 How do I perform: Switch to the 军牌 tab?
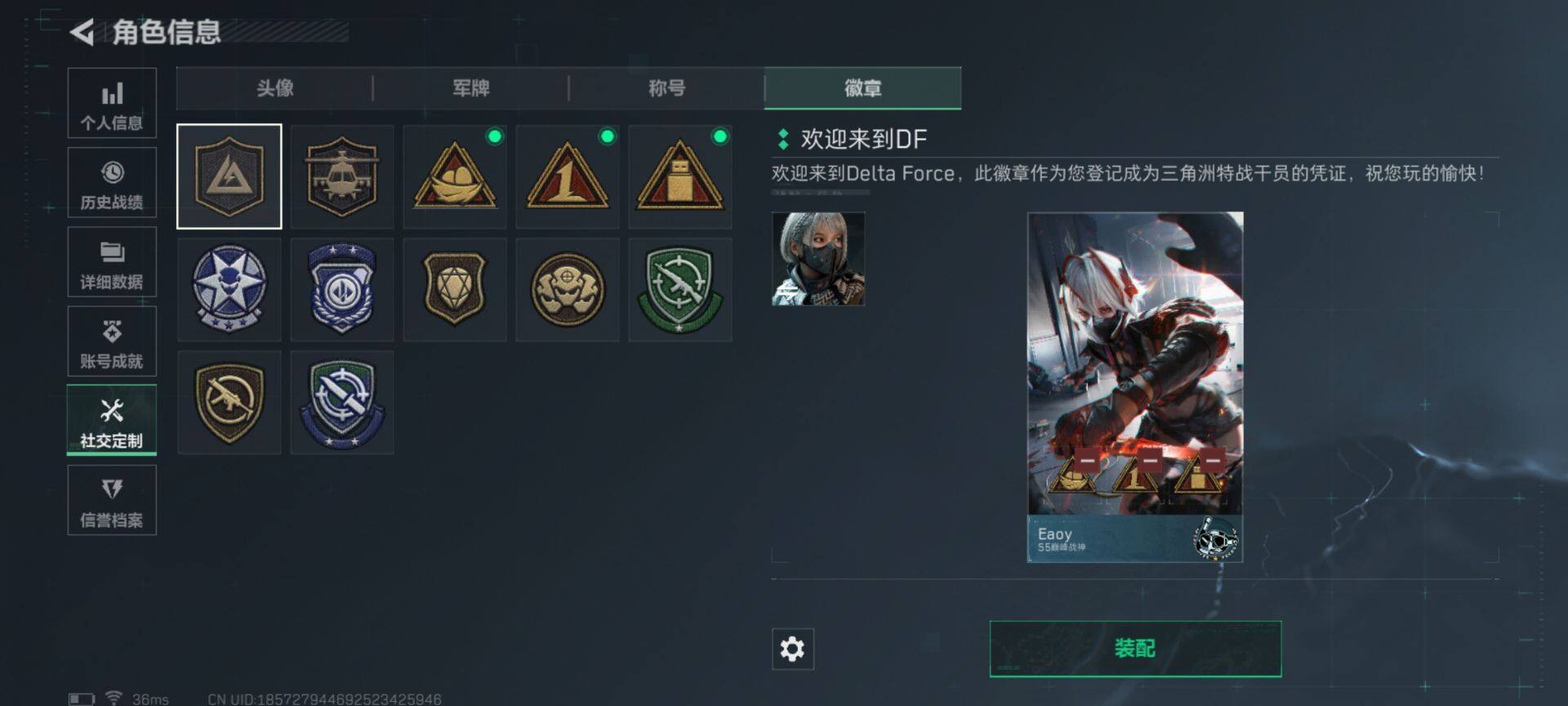click(x=471, y=88)
